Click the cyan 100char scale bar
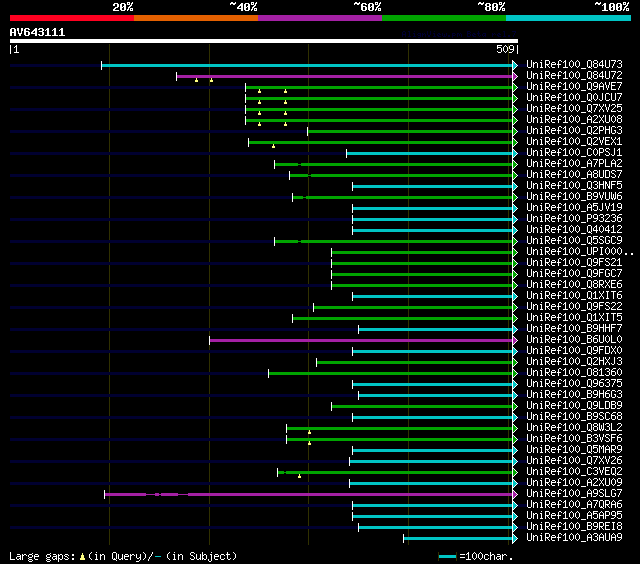Screen dimensions: 640x564 click(x=447, y=557)
